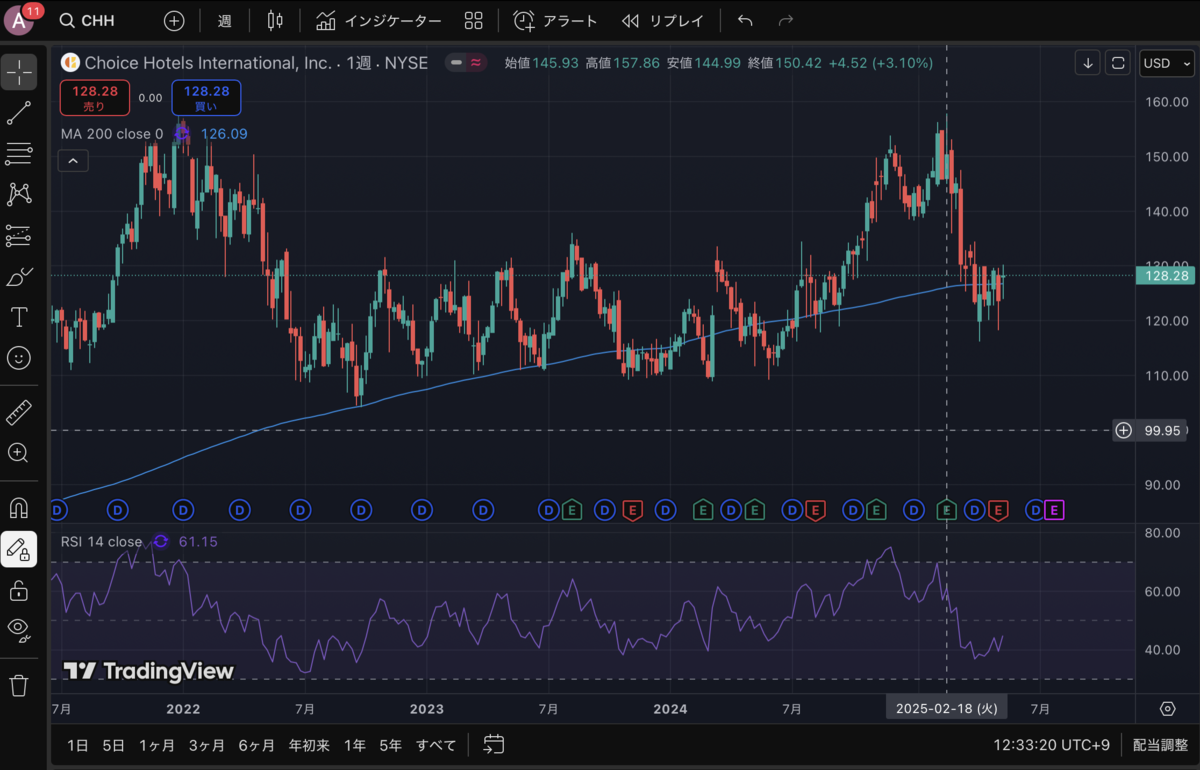Select the 5日 time range
Image resolution: width=1200 pixels, height=770 pixels.
[x=114, y=745]
